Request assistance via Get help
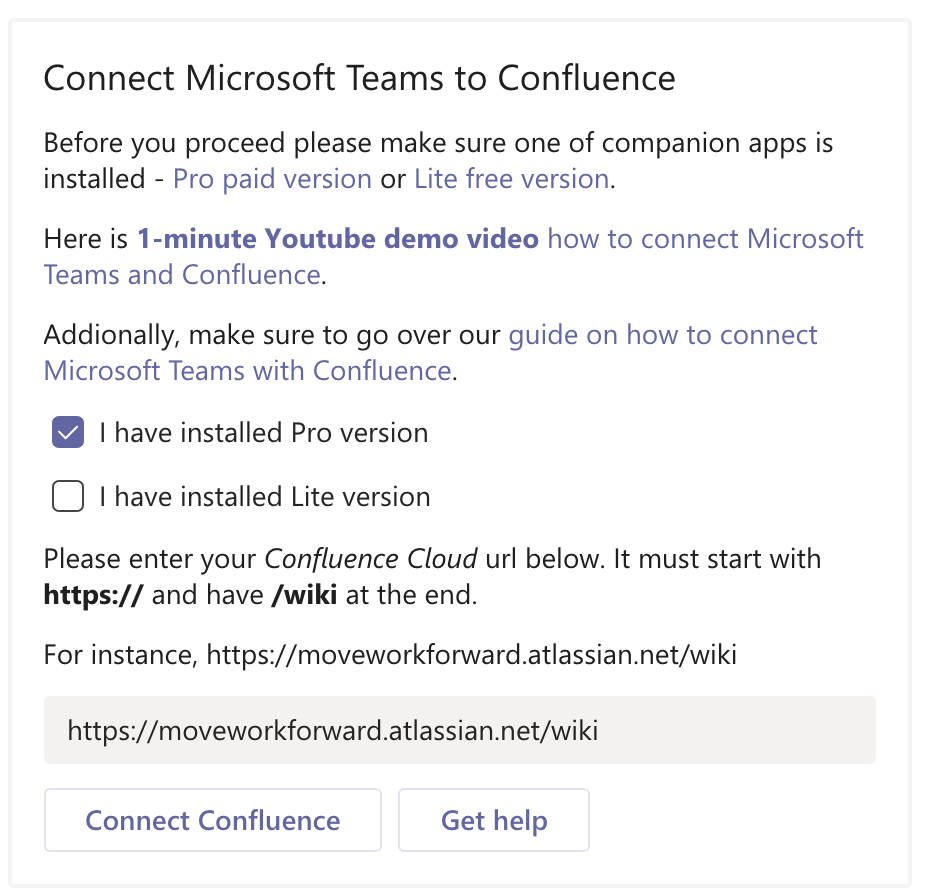This screenshot has width=926, height=896. [x=493, y=820]
